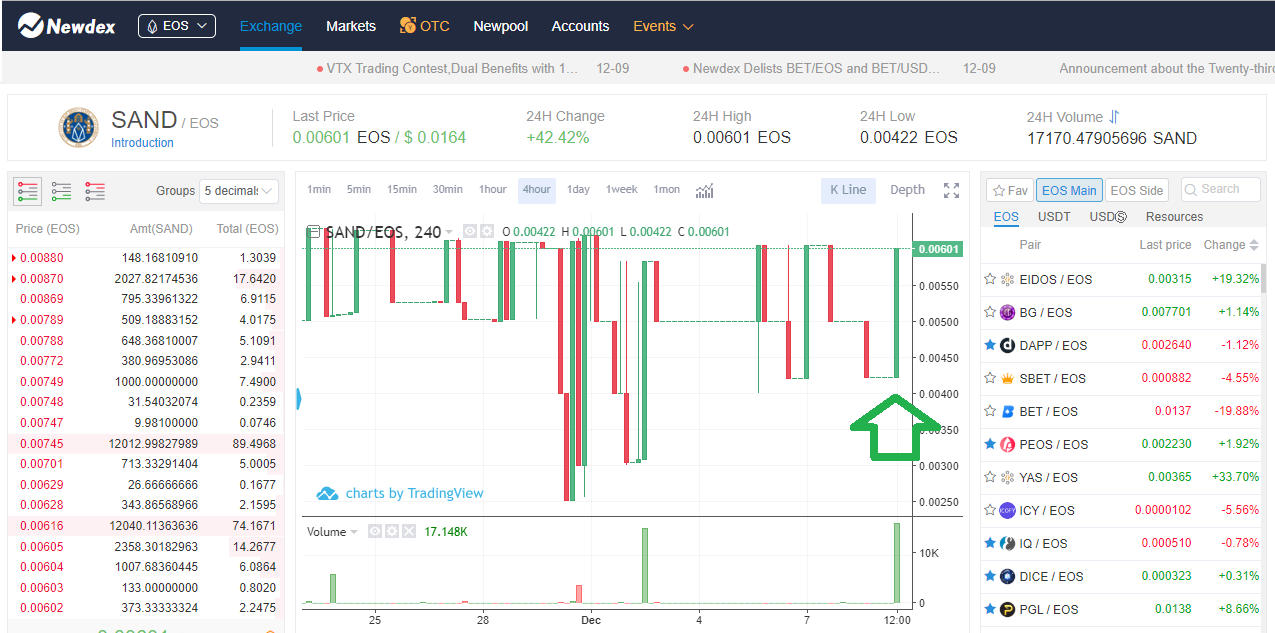Select the 1week chart interval
The width and height of the screenshot is (1275, 633).
621,190
